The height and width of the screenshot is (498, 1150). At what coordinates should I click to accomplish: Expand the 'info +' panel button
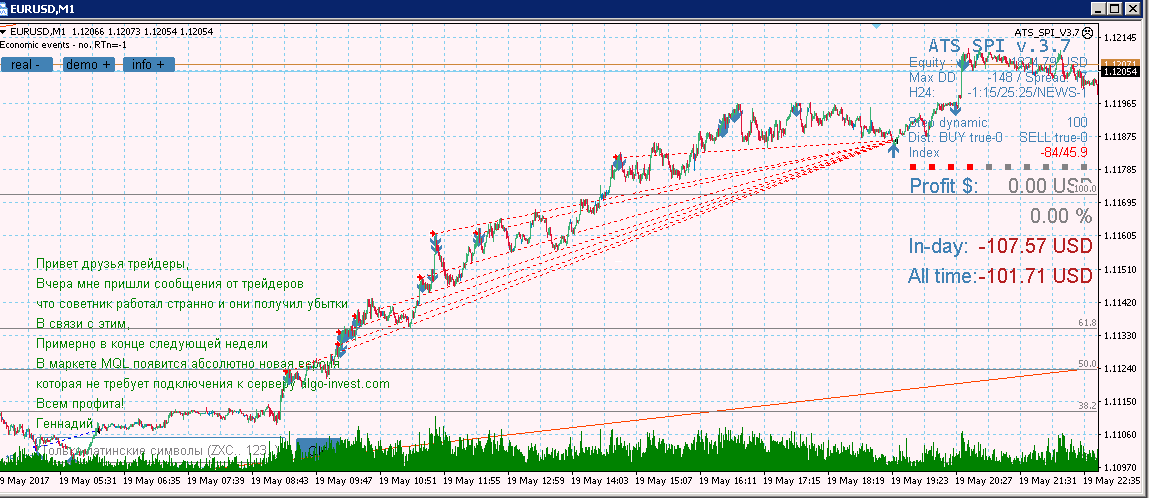coord(149,65)
